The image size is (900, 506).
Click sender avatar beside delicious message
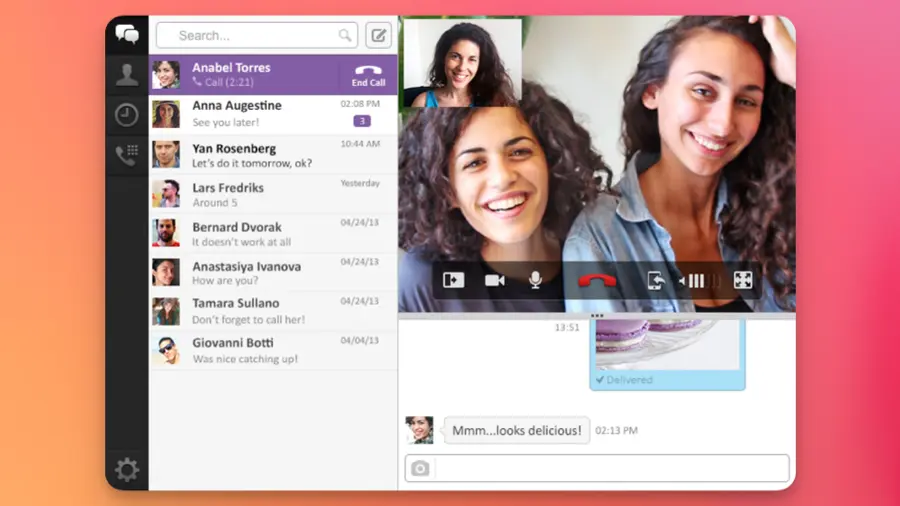click(420, 430)
